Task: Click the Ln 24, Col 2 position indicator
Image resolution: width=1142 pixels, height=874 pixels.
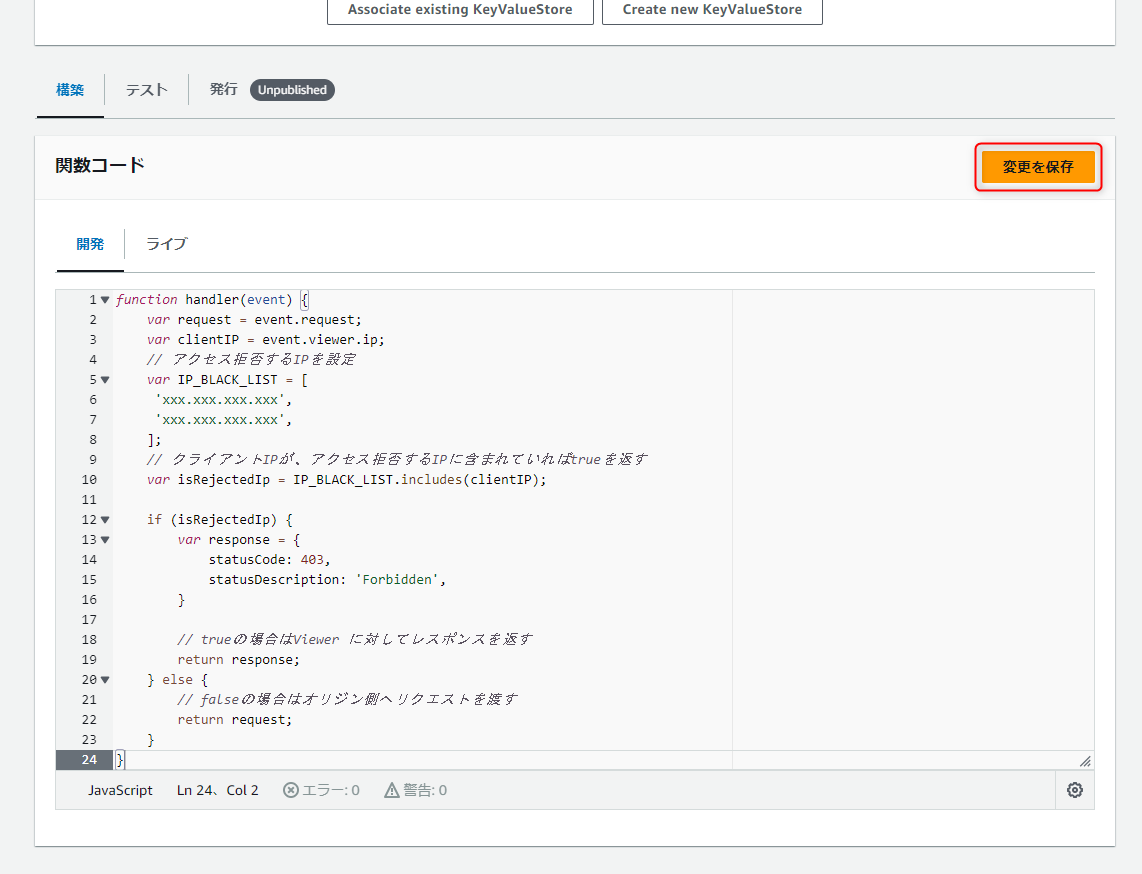Action: [x=217, y=790]
